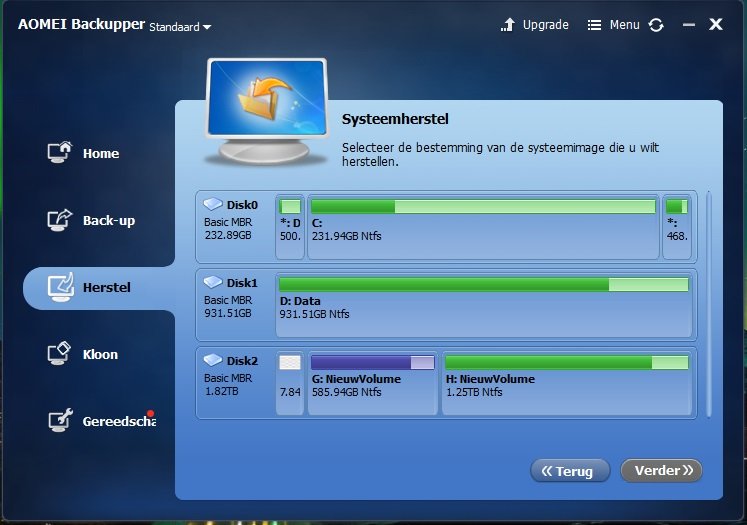Select the G: NieuwVolume partition
The image size is (747, 525).
pos(373,383)
